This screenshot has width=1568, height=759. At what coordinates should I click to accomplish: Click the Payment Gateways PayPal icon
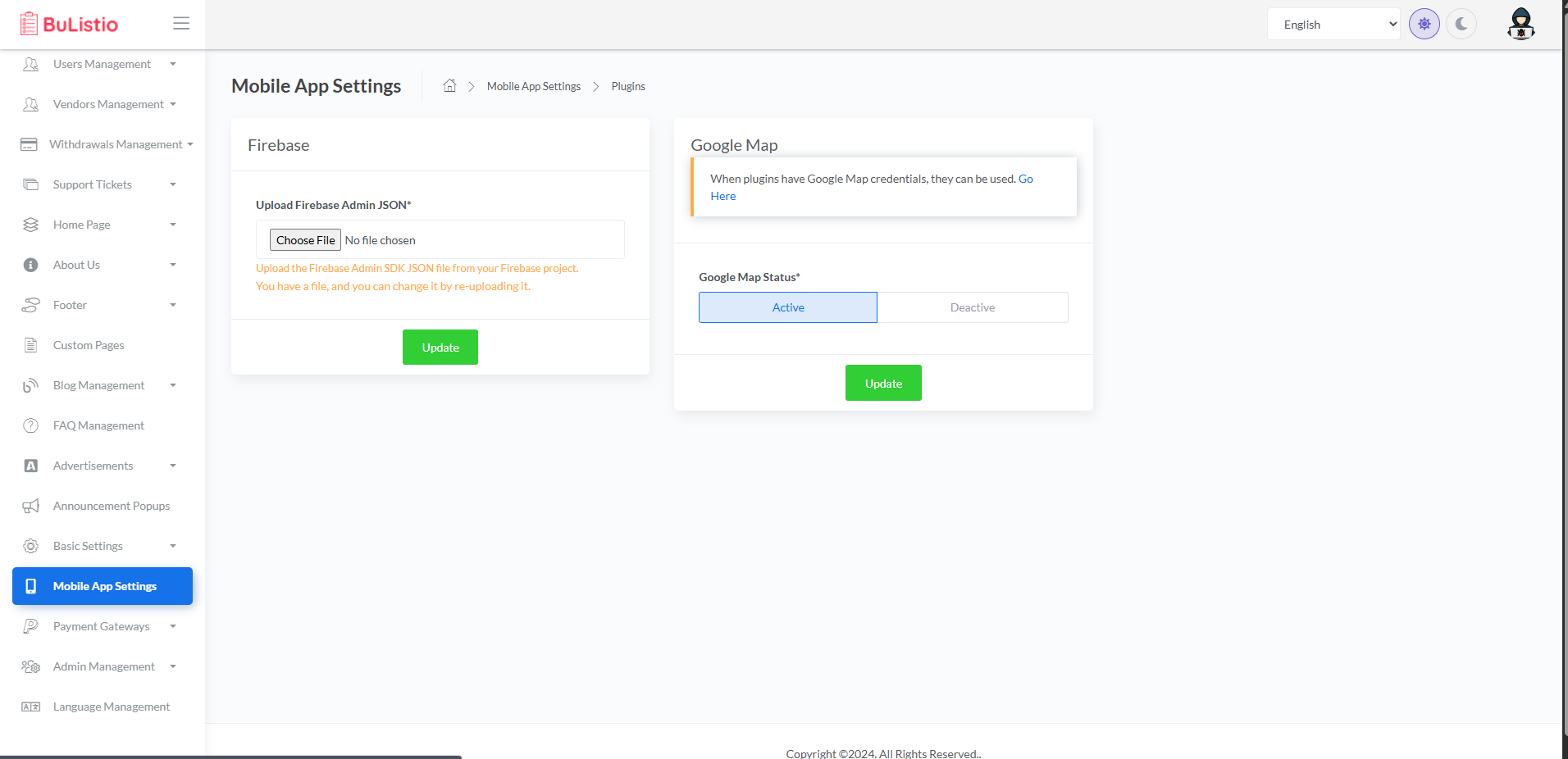30,626
